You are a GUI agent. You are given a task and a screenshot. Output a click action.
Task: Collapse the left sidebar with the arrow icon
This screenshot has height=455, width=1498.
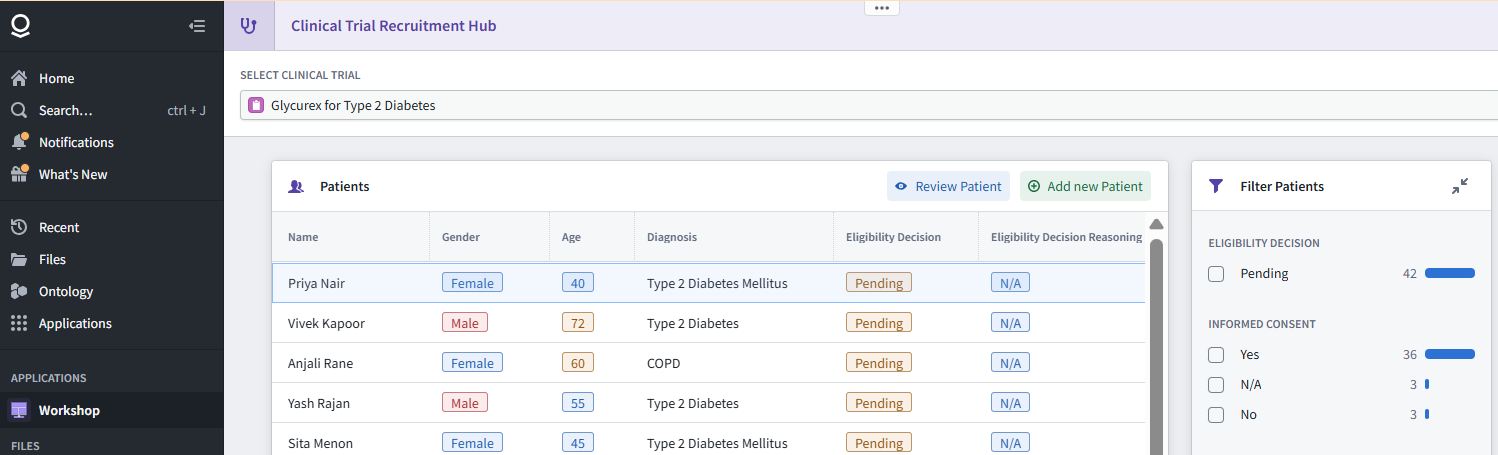click(197, 26)
